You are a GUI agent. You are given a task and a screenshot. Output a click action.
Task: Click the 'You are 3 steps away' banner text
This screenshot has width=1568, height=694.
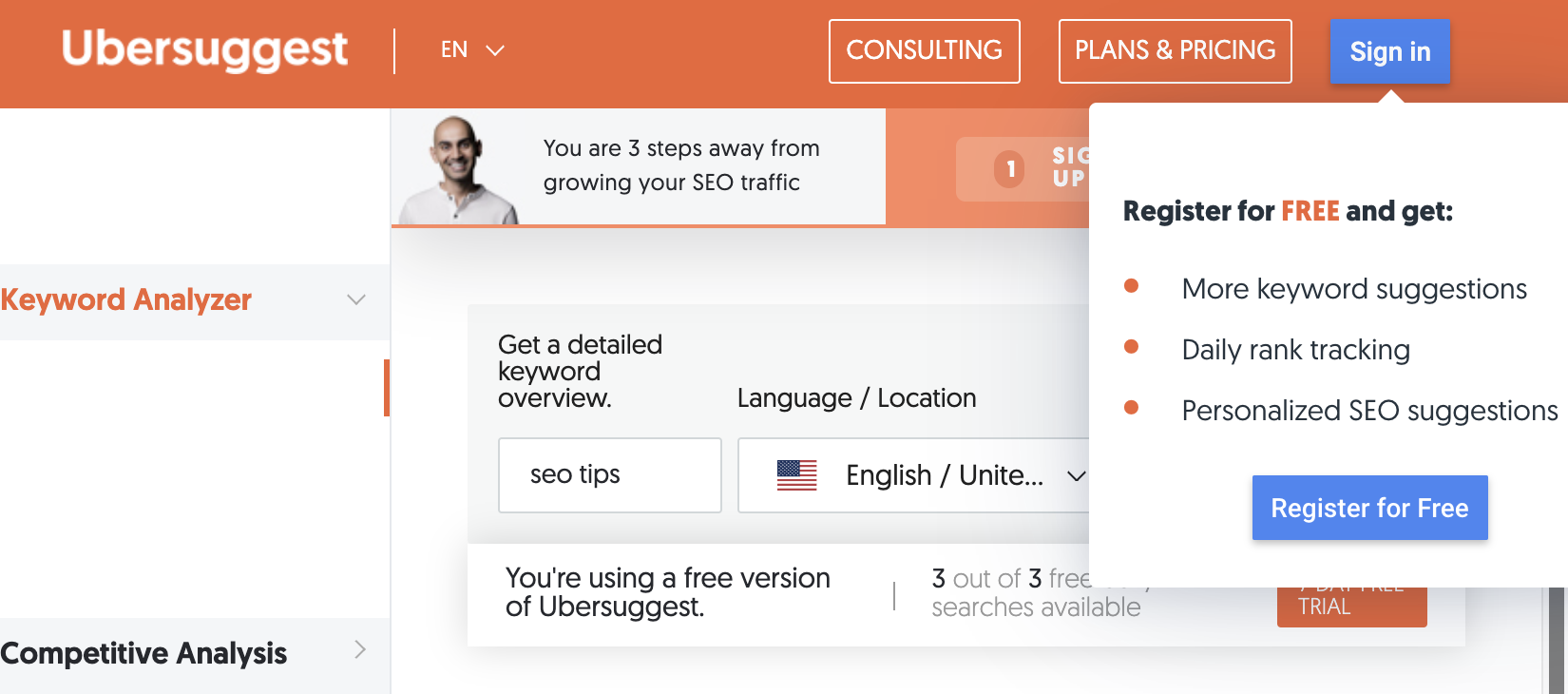pos(680,165)
